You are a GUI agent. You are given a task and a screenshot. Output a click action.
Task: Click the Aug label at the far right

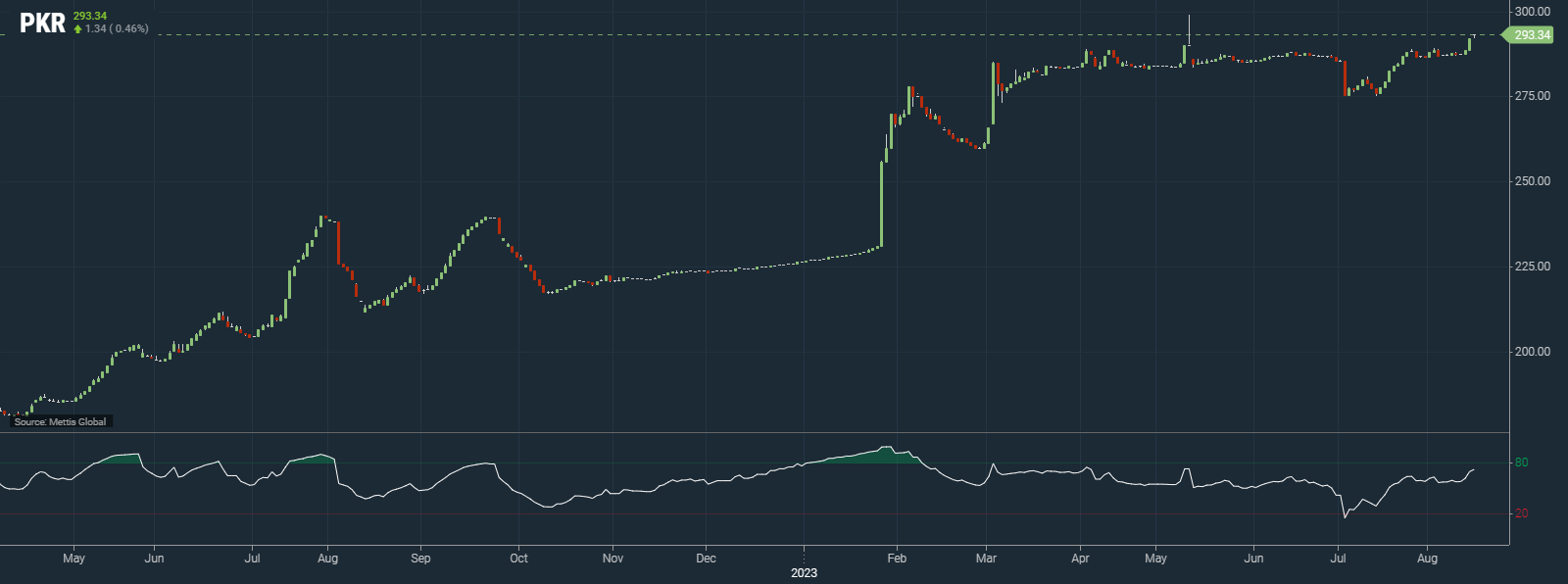1427,559
